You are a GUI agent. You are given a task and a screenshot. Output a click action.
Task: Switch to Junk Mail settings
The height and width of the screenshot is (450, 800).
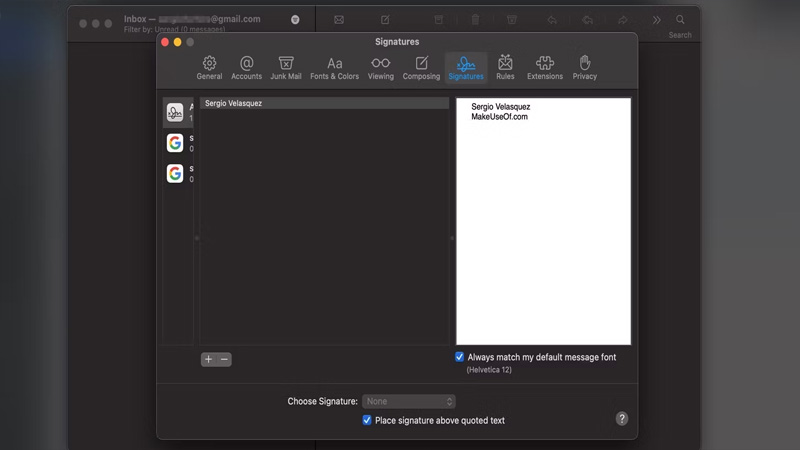coord(286,68)
